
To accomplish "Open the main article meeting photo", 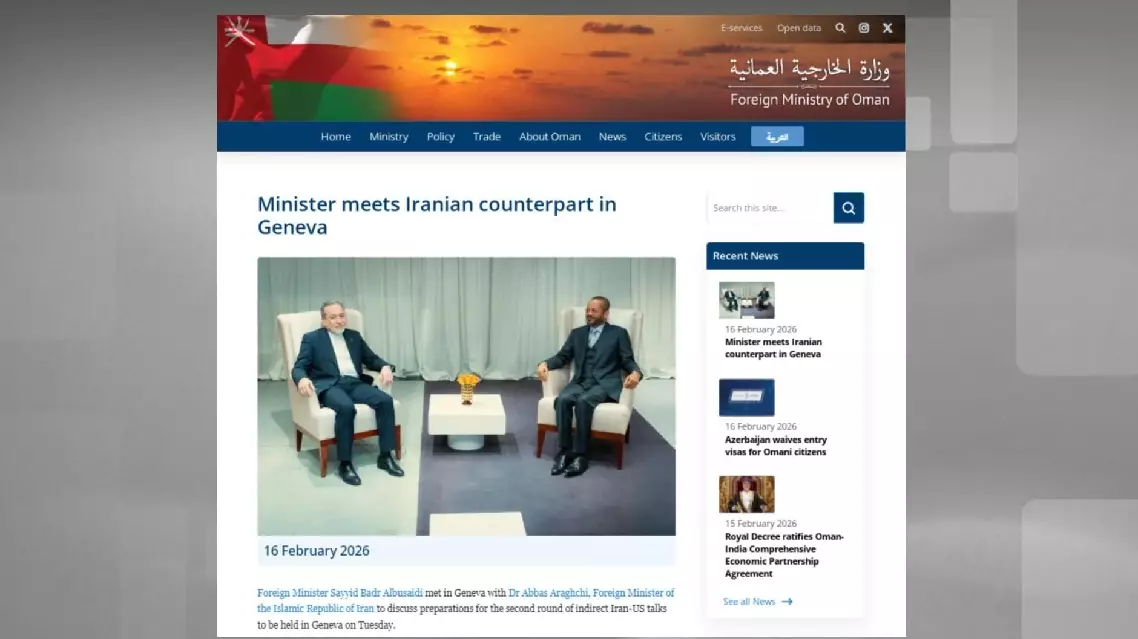I will [x=466, y=396].
